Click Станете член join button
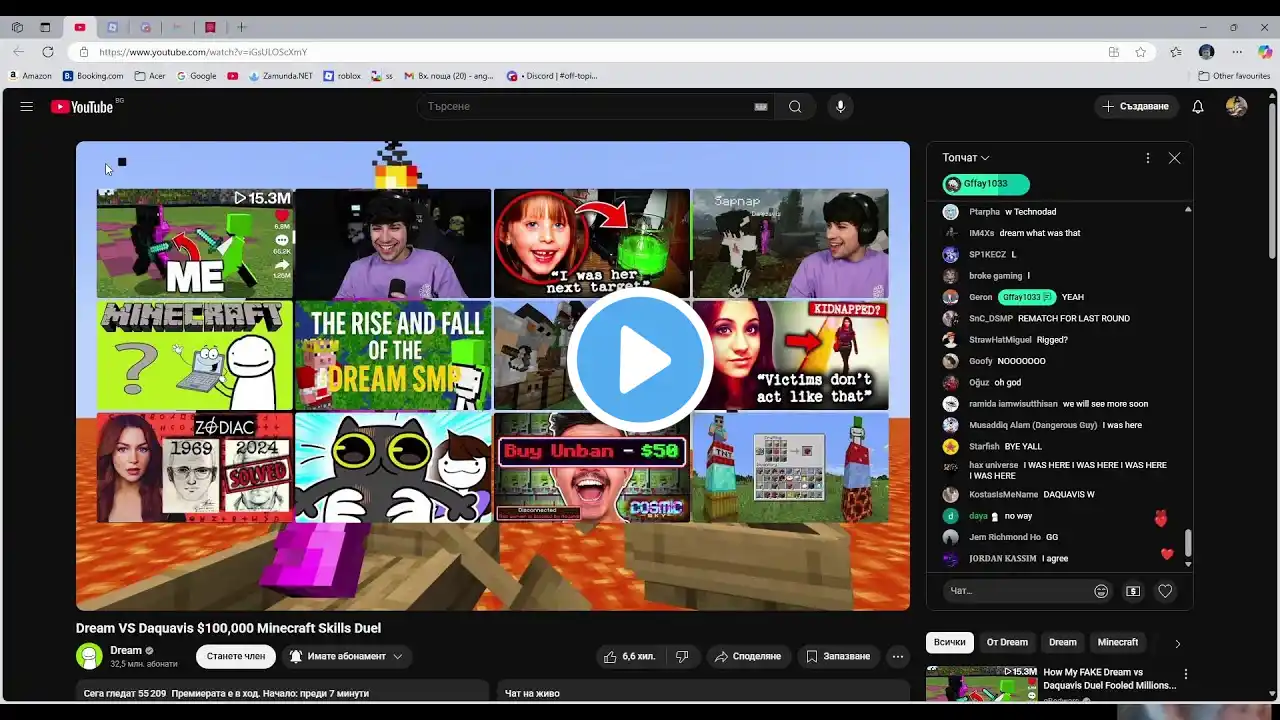 pyautogui.click(x=236, y=656)
